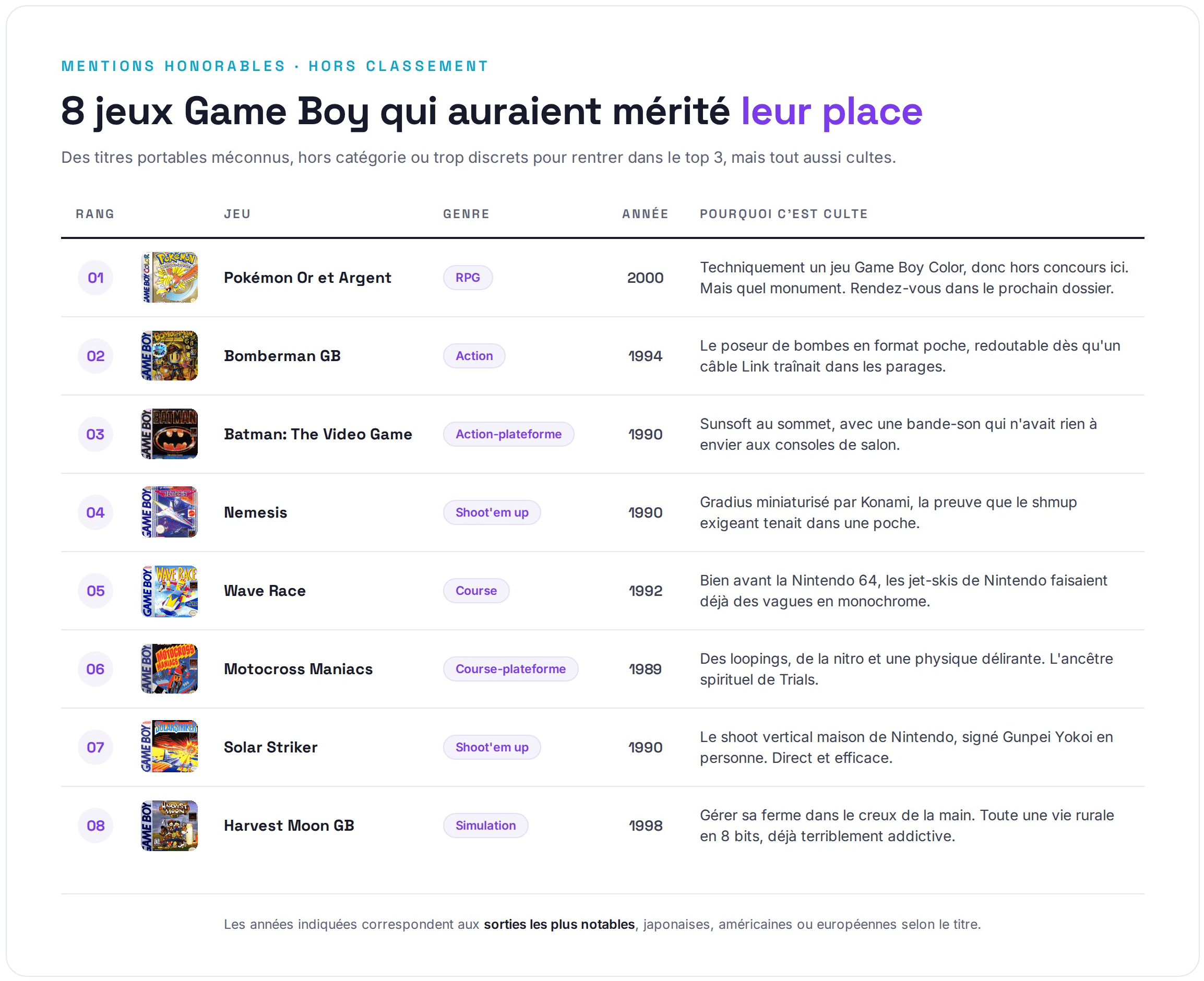This screenshot has height=981, width=1204.
Task: Select the Batman: The Video Game cover
Action: pos(169,434)
